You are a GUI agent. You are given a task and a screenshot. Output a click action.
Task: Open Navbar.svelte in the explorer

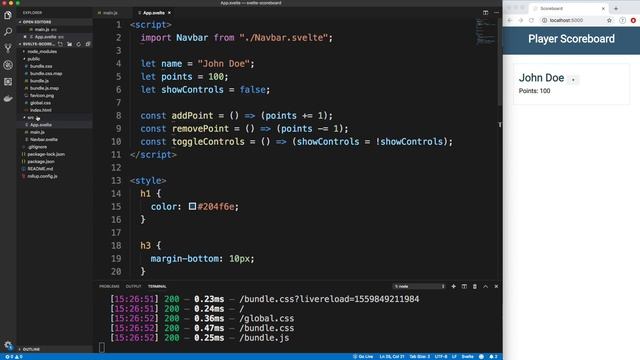point(44,140)
